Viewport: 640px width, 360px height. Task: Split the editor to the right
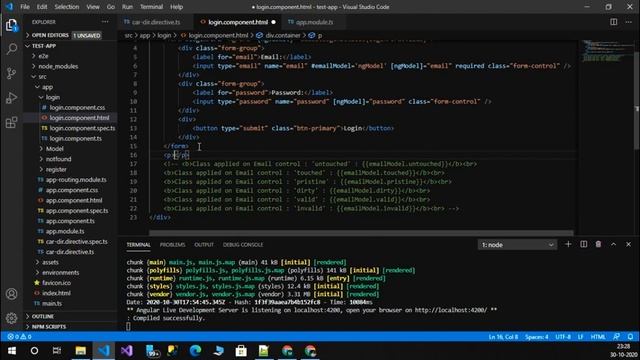[613, 22]
